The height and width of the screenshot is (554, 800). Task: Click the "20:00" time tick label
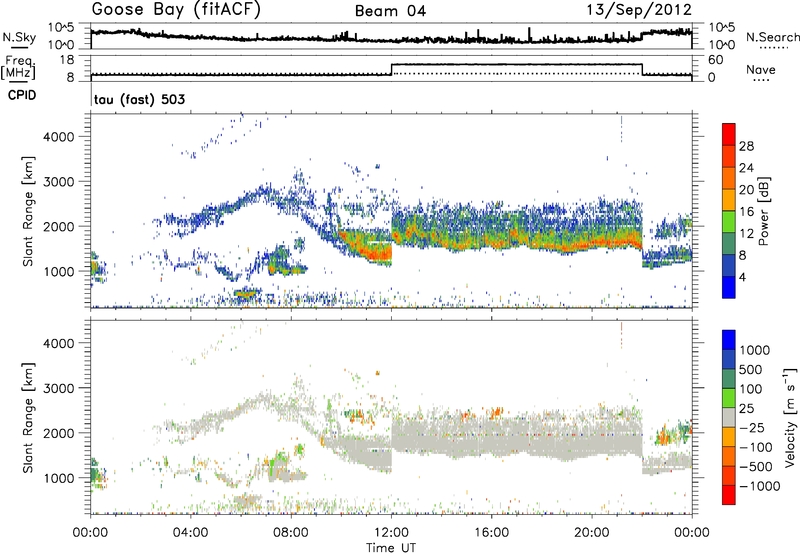click(x=592, y=533)
